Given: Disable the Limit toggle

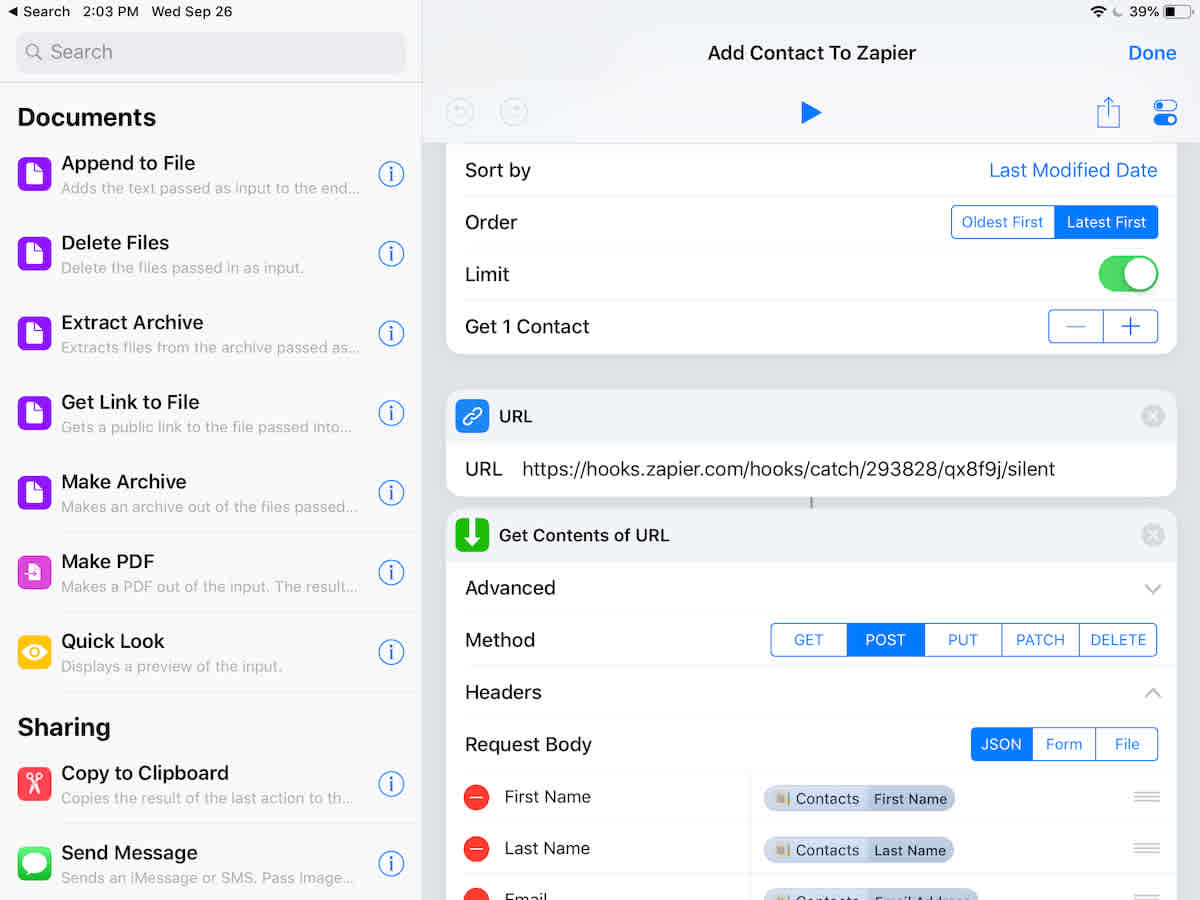Looking at the screenshot, I should (x=1128, y=274).
